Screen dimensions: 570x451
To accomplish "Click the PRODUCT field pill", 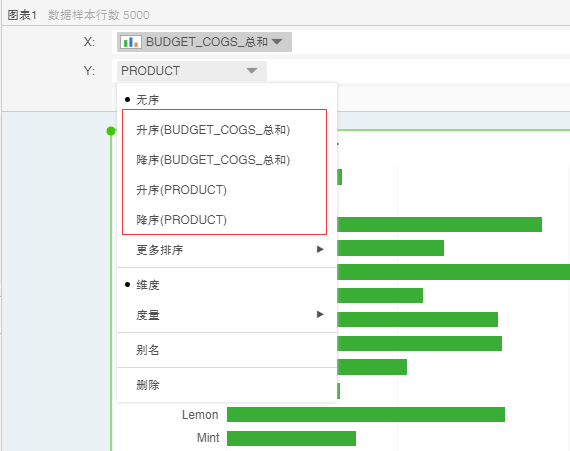I will pos(192,71).
